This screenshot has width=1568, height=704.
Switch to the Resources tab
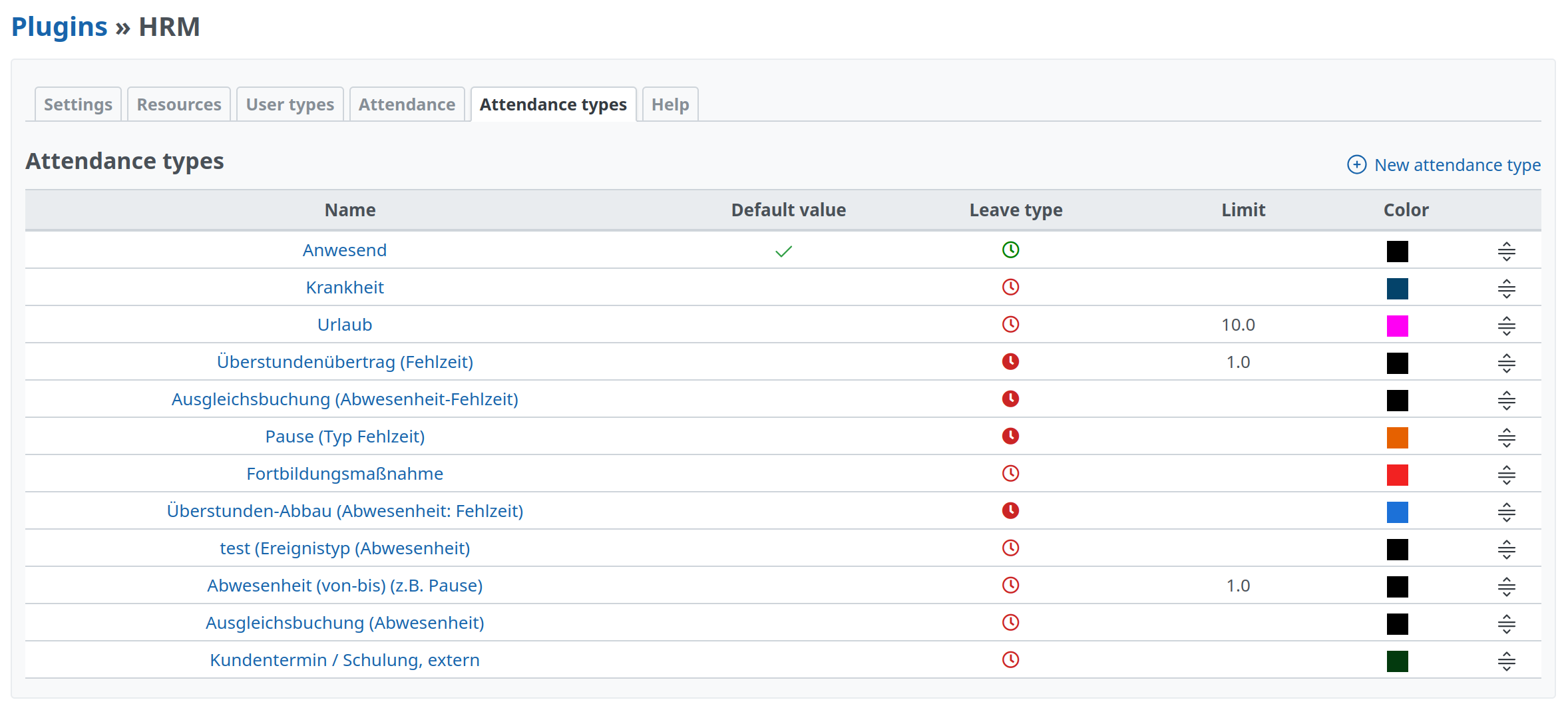click(179, 104)
